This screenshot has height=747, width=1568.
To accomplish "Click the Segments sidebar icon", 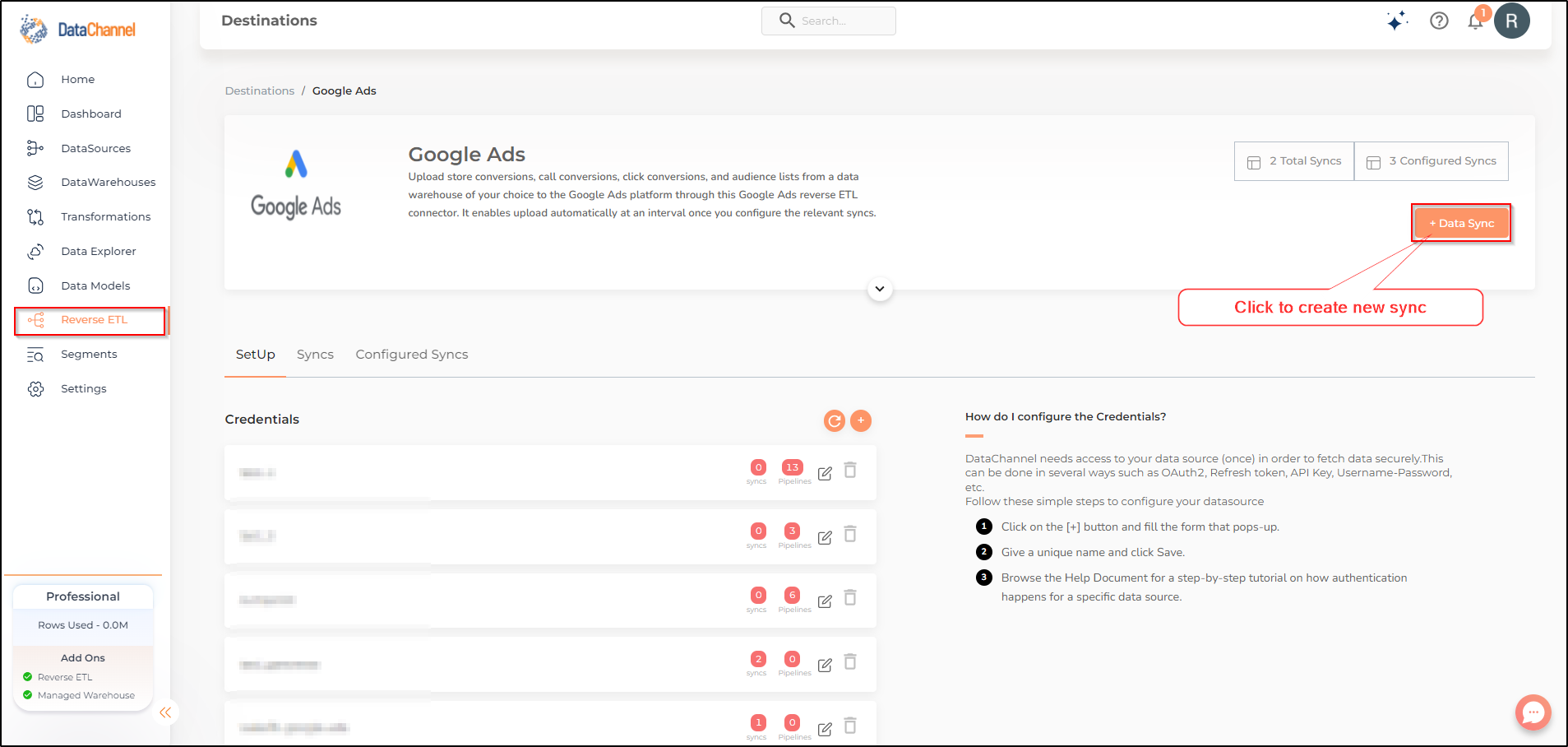I will pyautogui.click(x=35, y=355).
